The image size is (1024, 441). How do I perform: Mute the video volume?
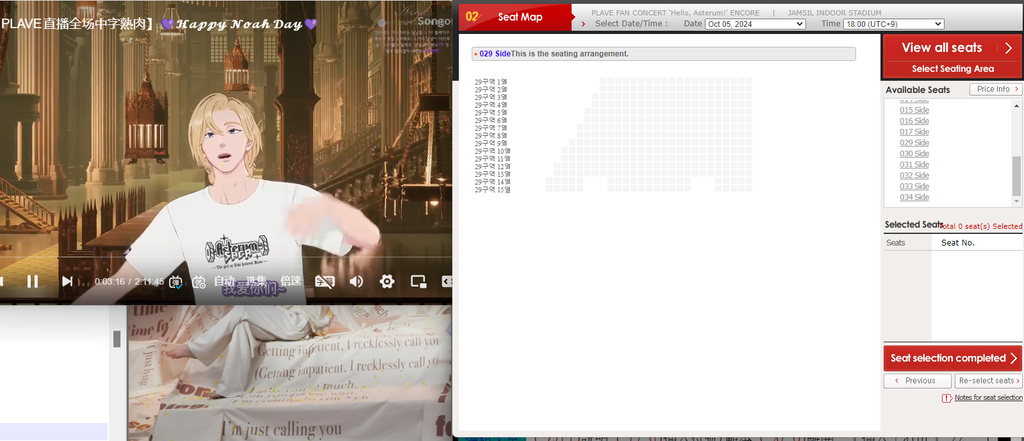point(356,282)
